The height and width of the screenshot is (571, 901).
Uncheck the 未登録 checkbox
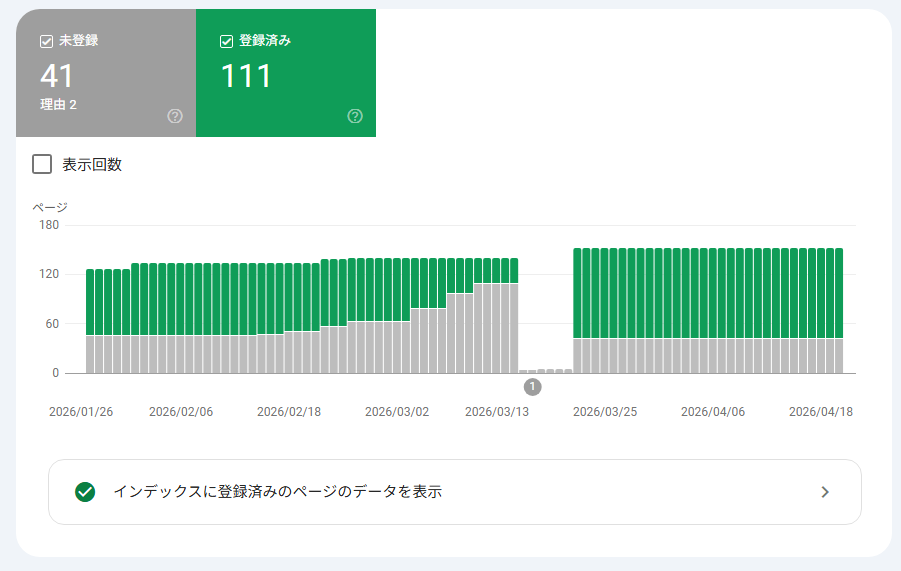pos(46,41)
